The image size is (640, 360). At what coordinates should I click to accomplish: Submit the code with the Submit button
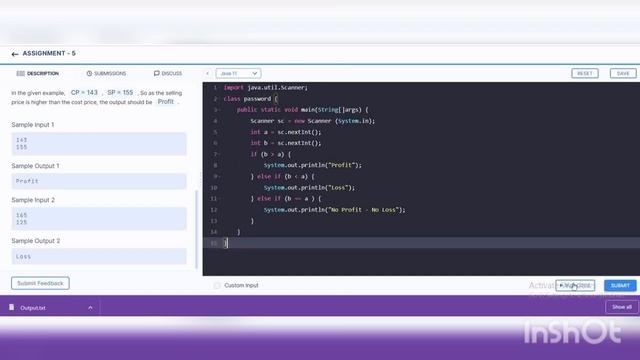[620, 285]
